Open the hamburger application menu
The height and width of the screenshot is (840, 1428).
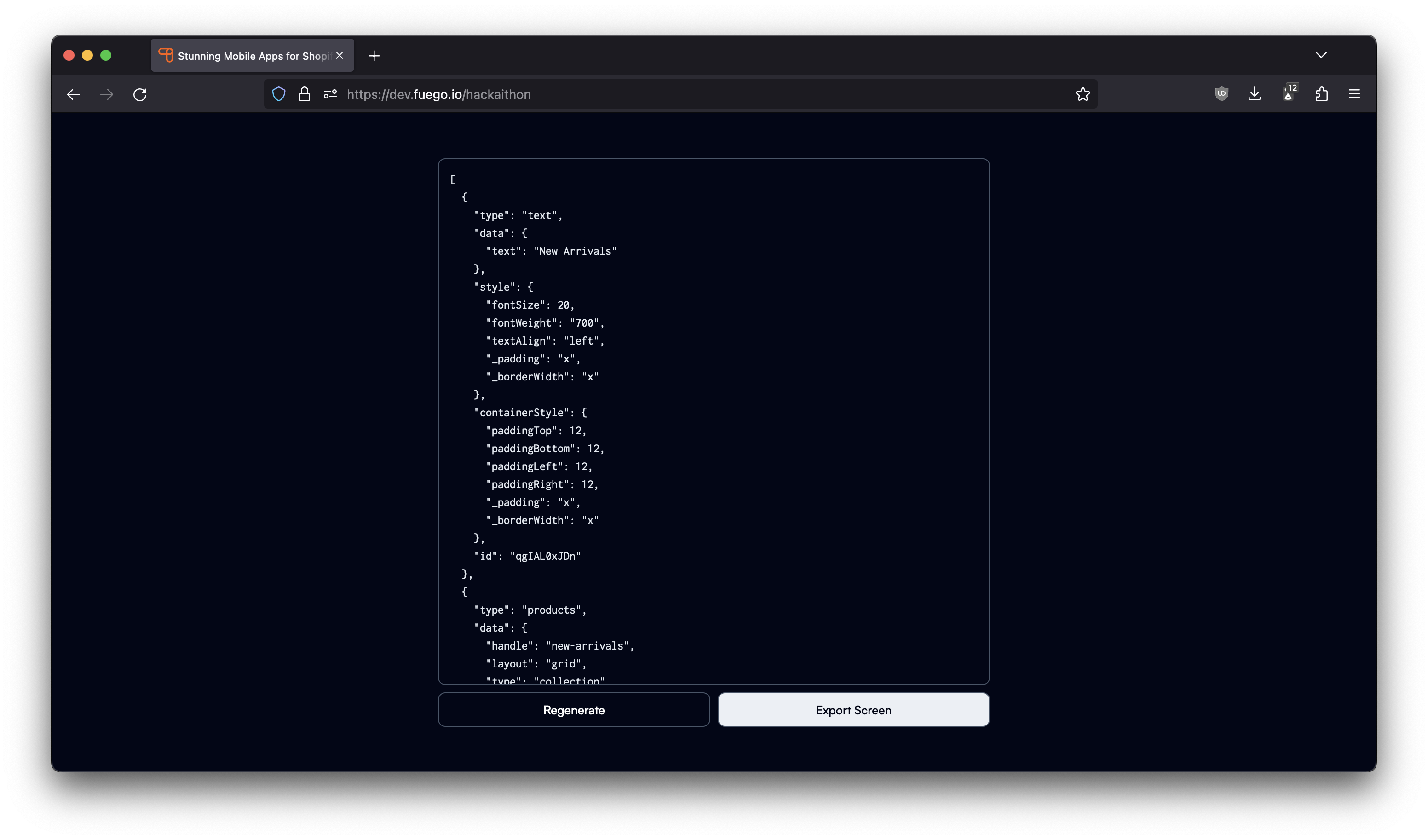1354,94
